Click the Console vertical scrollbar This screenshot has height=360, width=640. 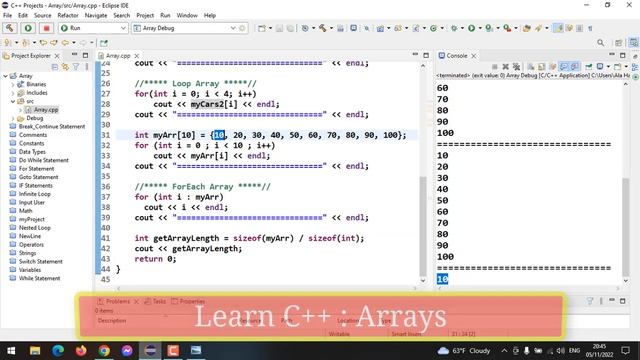click(x=626, y=227)
